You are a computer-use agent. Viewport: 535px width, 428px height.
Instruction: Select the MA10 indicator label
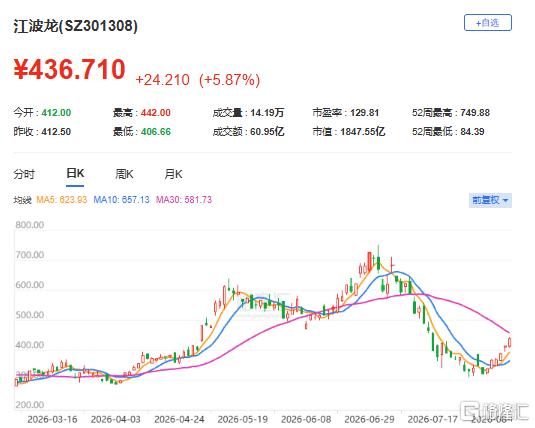pyautogui.click(x=121, y=200)
